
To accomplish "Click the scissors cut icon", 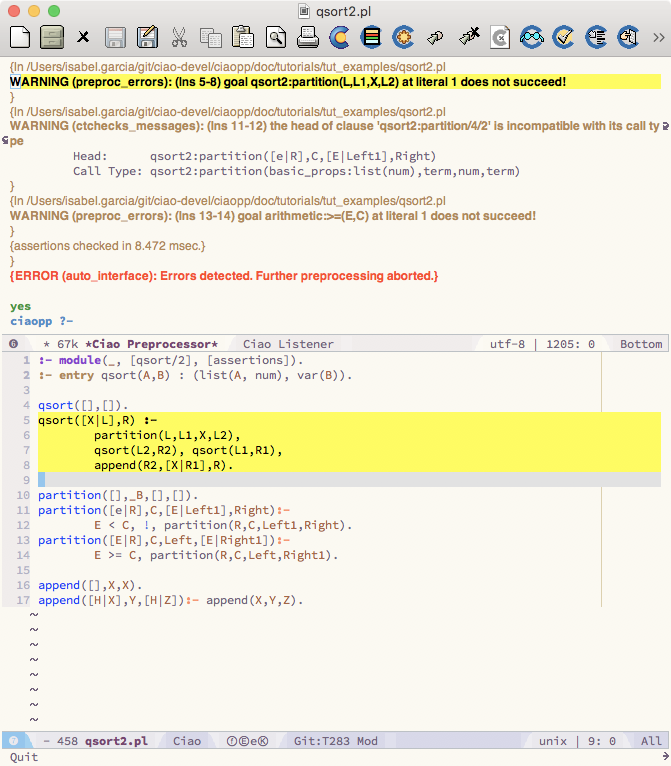I will [x=179, y=38].
